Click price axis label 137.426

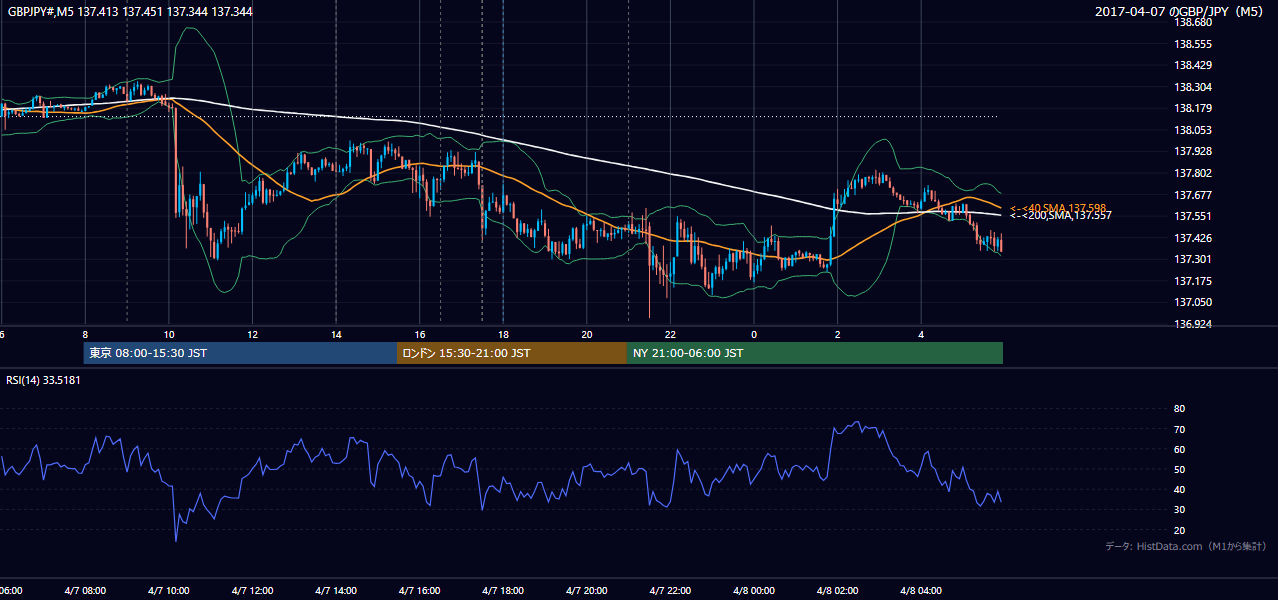point(1193,238)
